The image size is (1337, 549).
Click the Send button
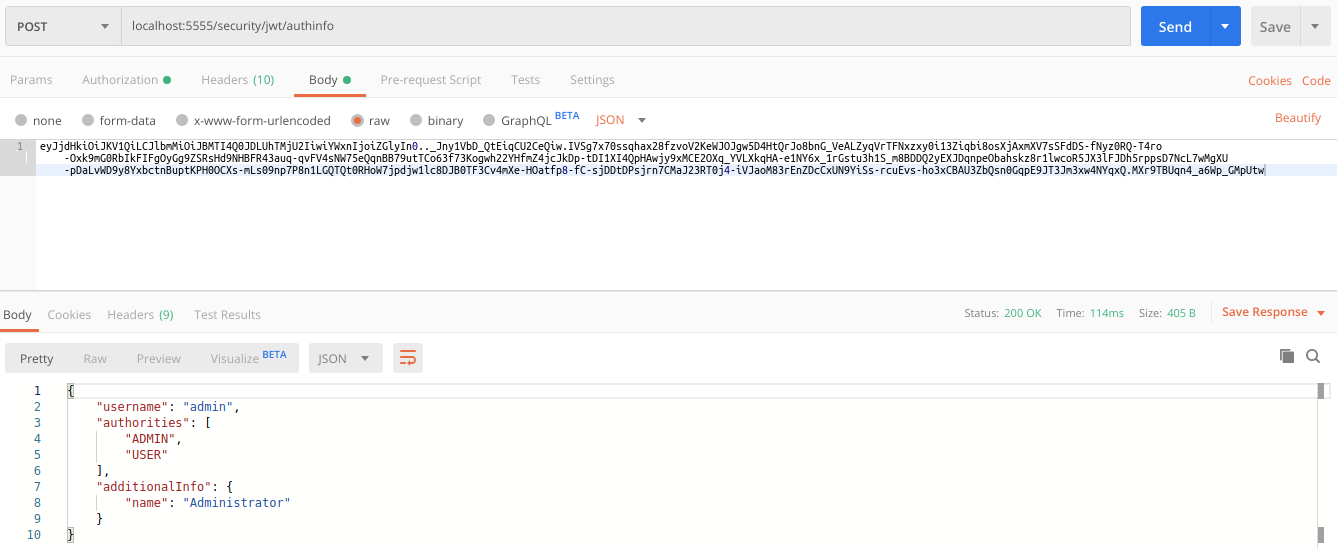click(1174, 27)
